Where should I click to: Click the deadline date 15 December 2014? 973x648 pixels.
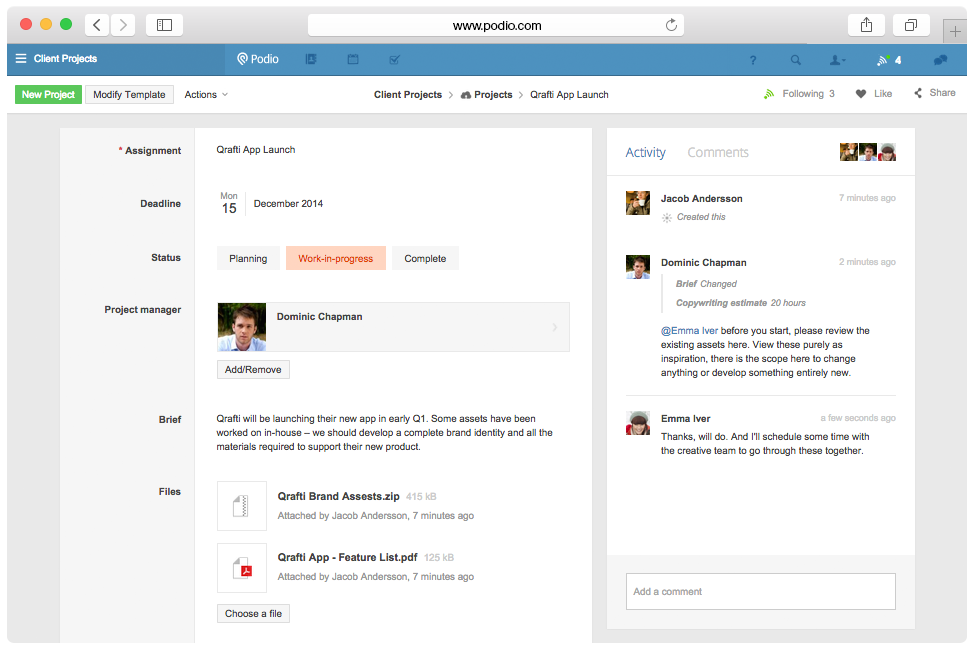click(272, 204)
